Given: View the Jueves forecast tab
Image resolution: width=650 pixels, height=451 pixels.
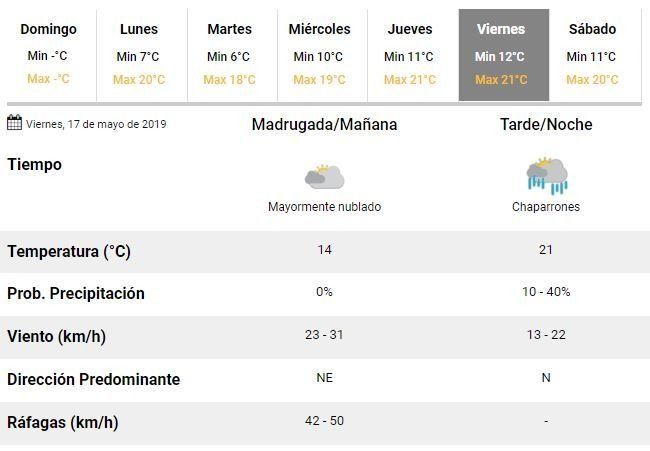Looking at the screenshot, I should pos(409,55).
